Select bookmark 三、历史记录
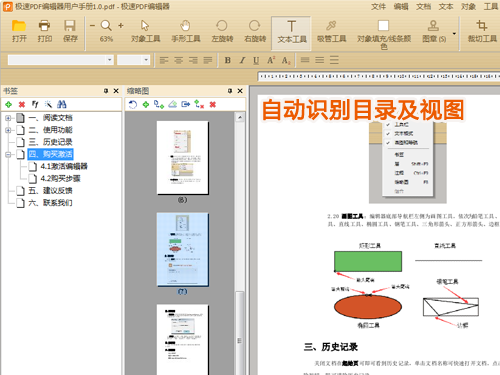Screen dimensions: 500x375 click(x=50, y=142)
